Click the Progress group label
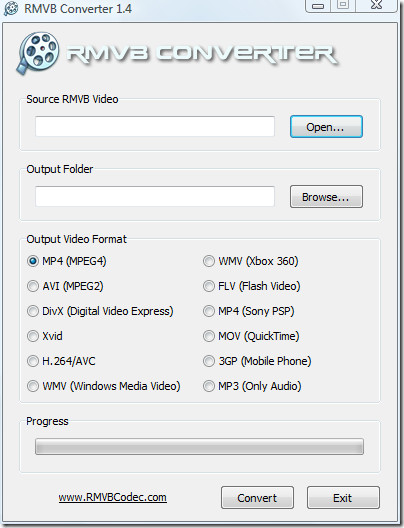404x528 pixels. click(x=47, y=421)
